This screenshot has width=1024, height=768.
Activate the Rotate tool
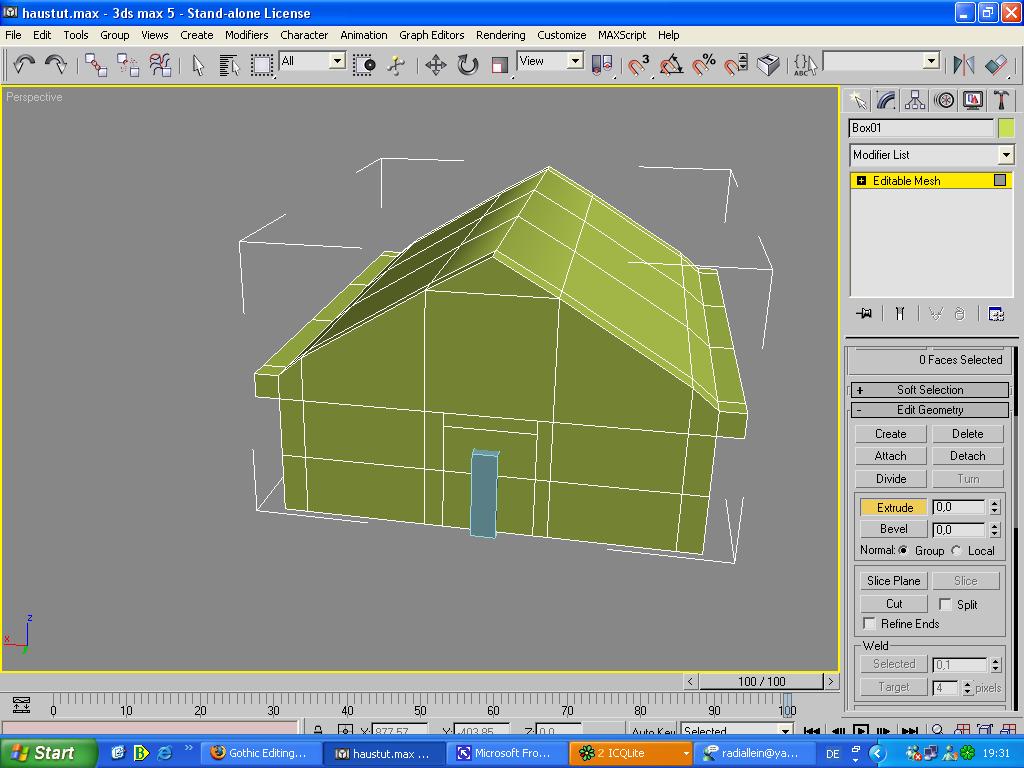(x=468, y=65)
